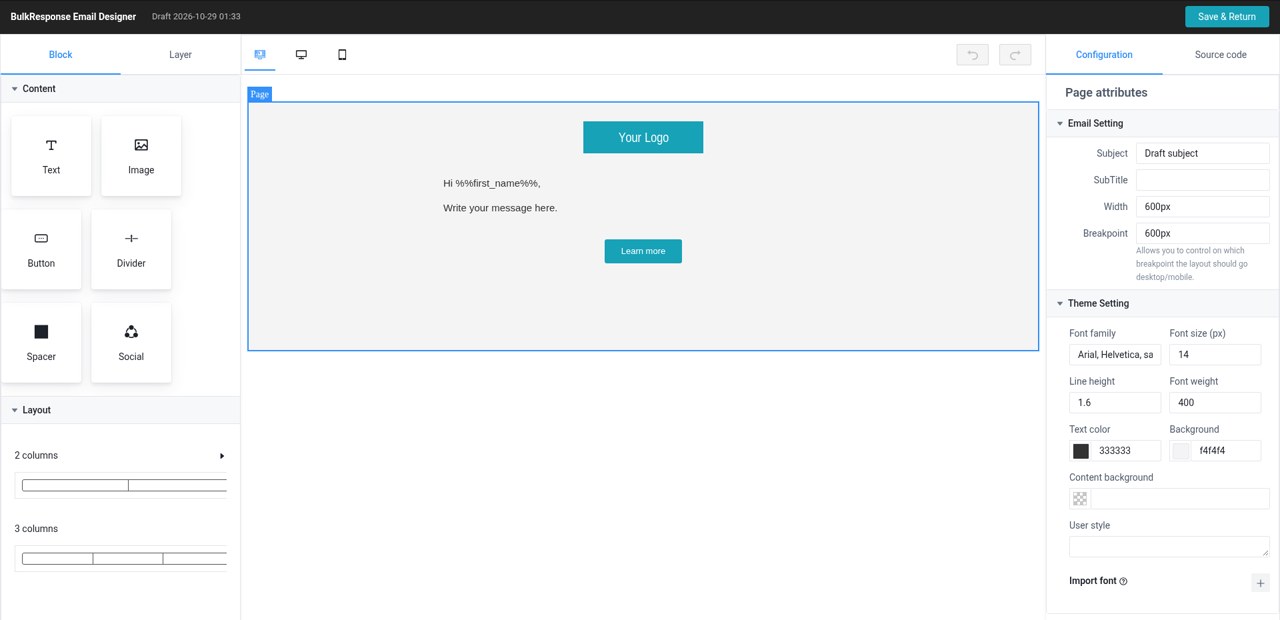The image size is (1280, 620).
Task: Edit the Subject field
Action: (x=1203, y=153)
